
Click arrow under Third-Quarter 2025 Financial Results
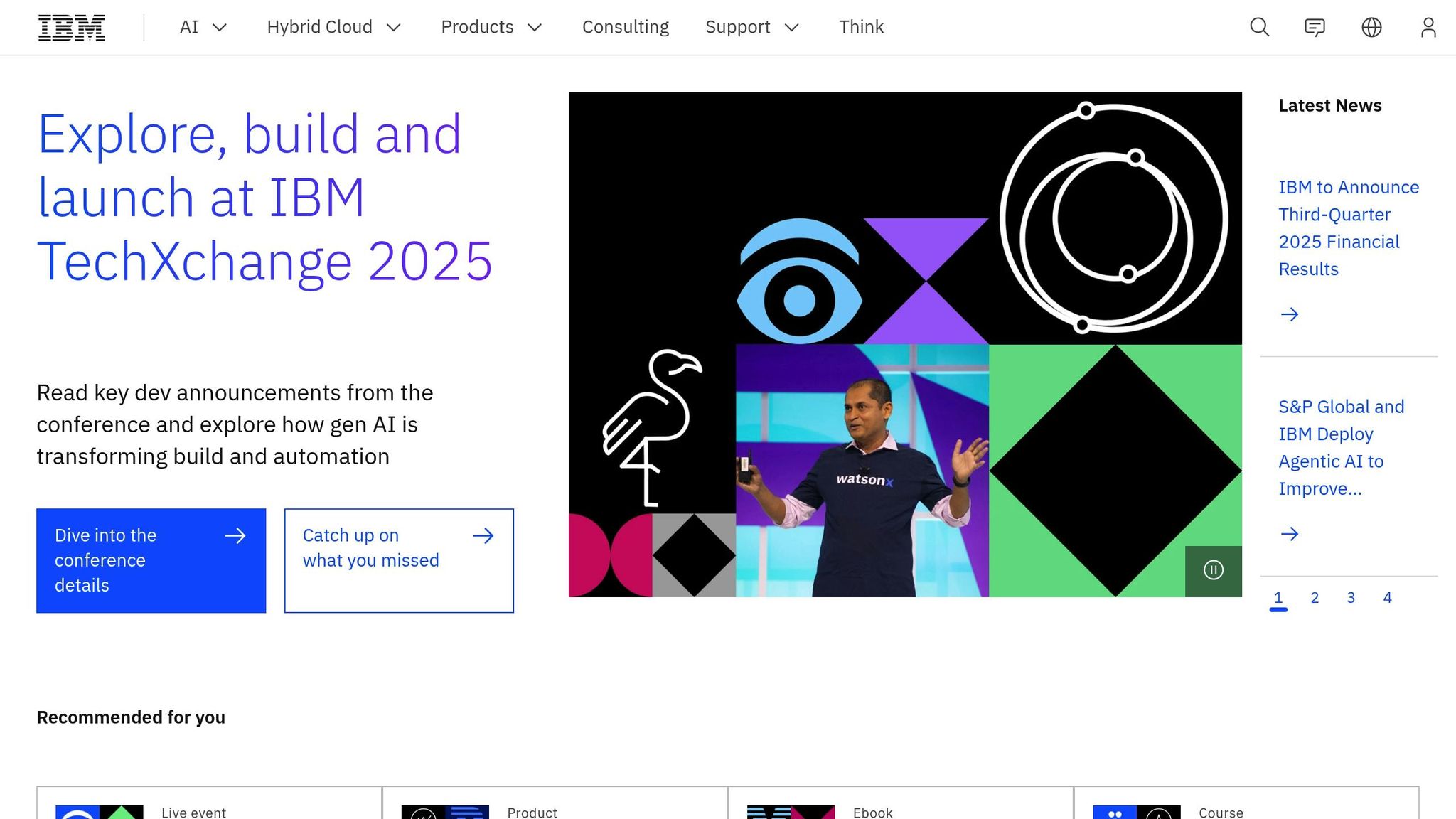click(x=1289, y=314)
